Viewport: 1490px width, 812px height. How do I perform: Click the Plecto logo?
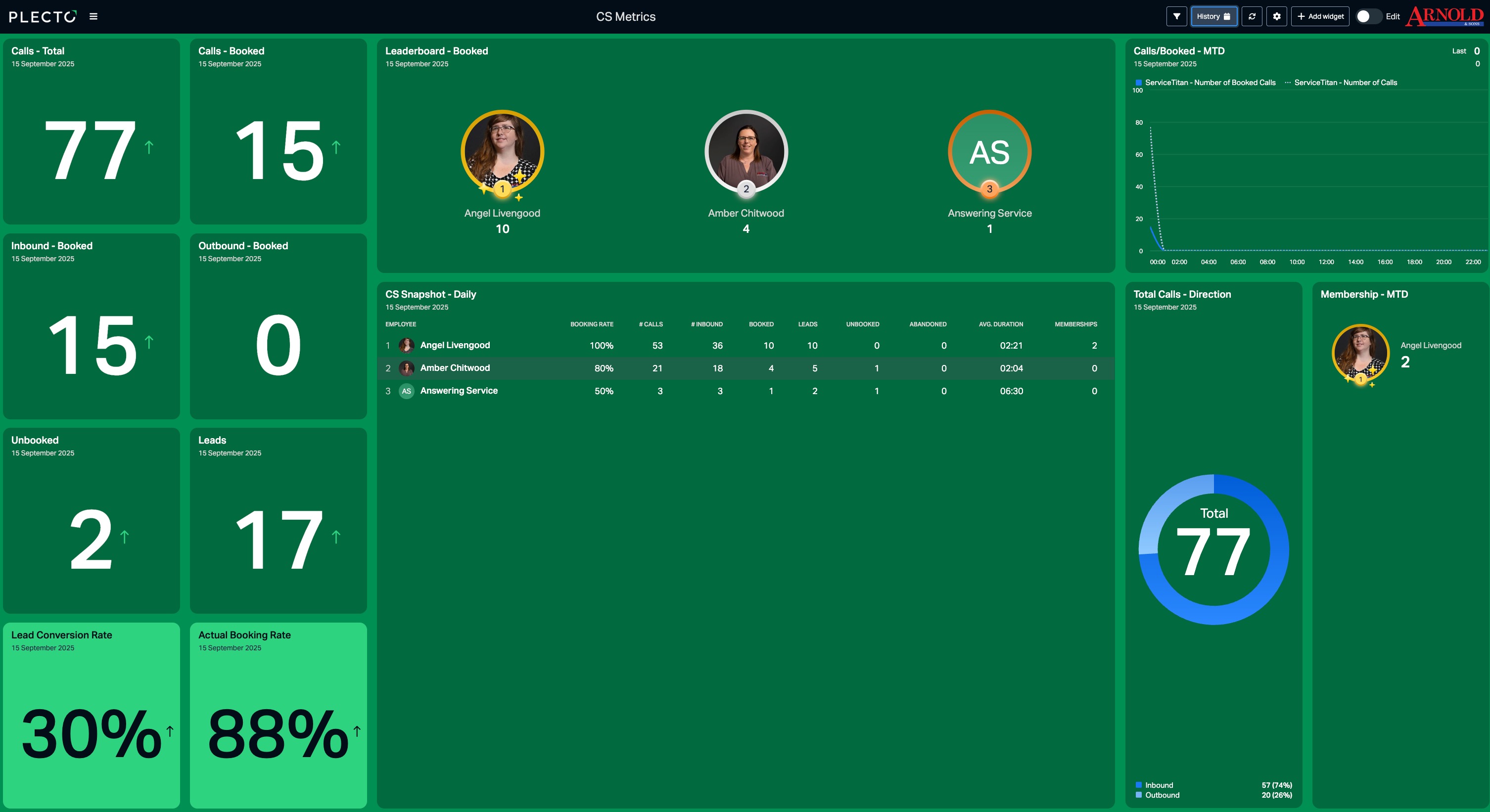pyautogui.click(x=42, y=17)
